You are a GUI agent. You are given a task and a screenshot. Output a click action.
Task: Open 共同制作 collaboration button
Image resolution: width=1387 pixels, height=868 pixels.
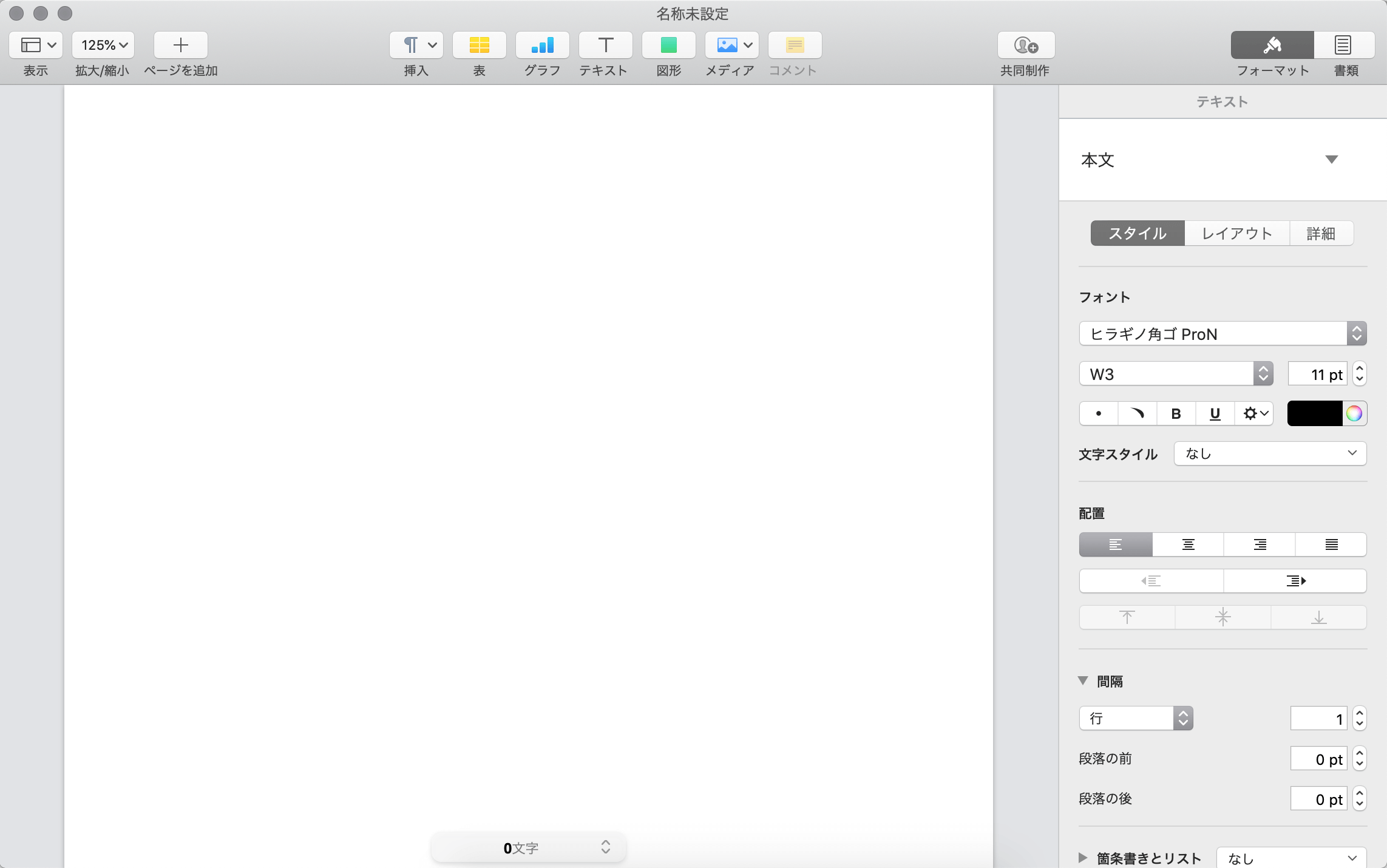[x=1026, y=45]
